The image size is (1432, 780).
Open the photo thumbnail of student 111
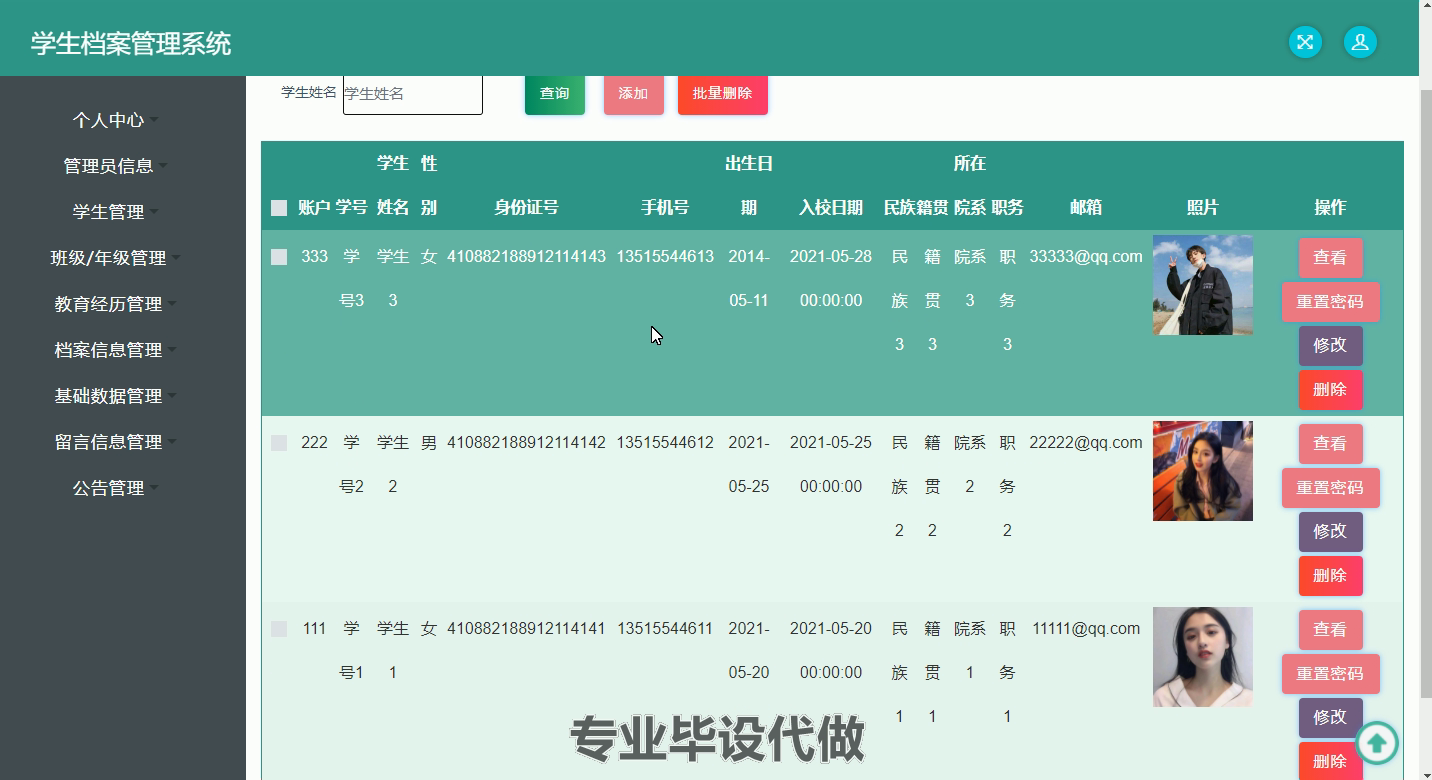pyautogui.click(x=1203, y=657)
